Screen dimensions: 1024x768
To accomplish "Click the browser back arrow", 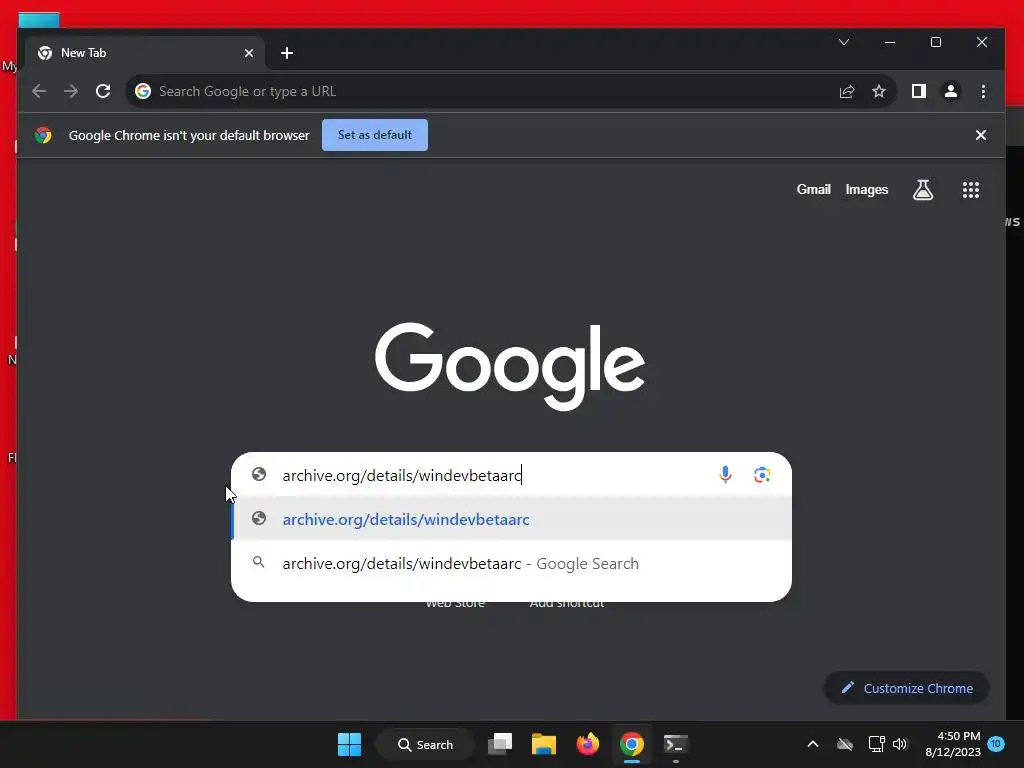I will pos(39,91).
